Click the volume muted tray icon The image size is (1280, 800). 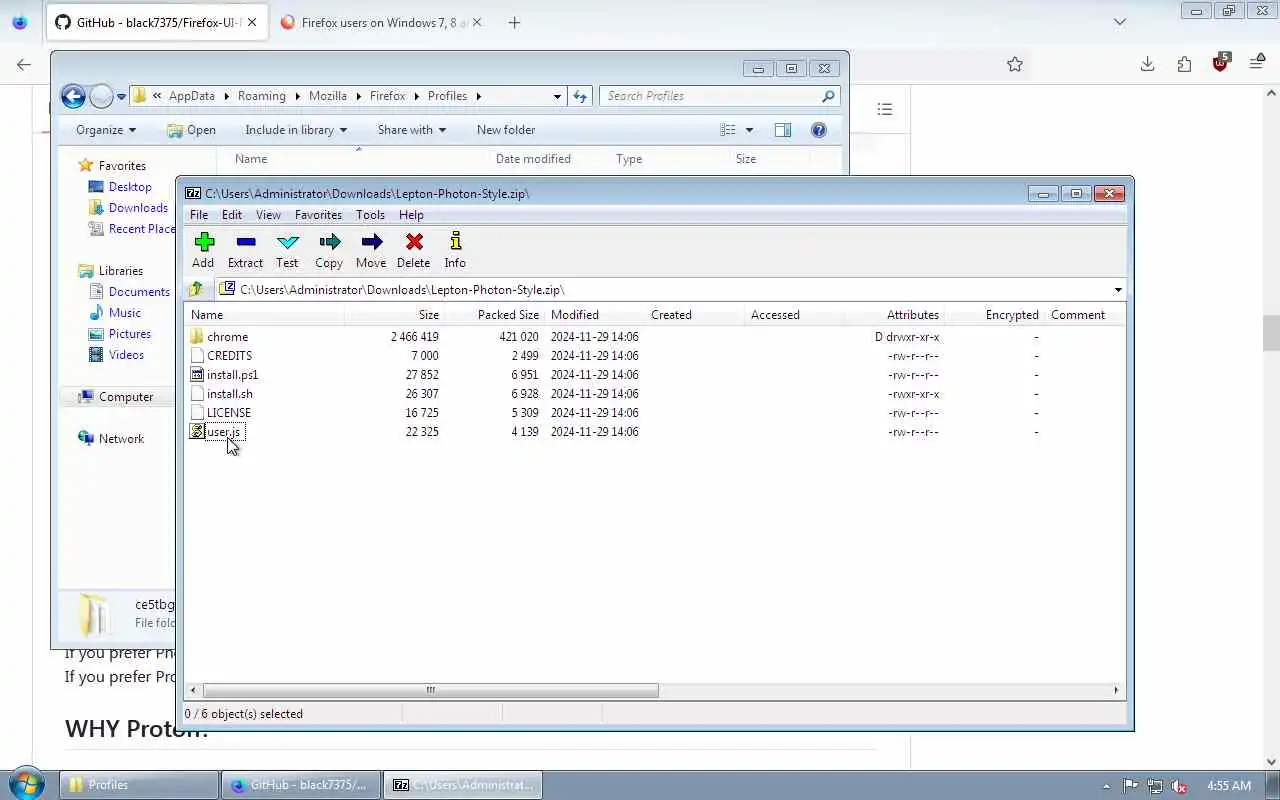pyautogui.click(x=1179, y=786)
